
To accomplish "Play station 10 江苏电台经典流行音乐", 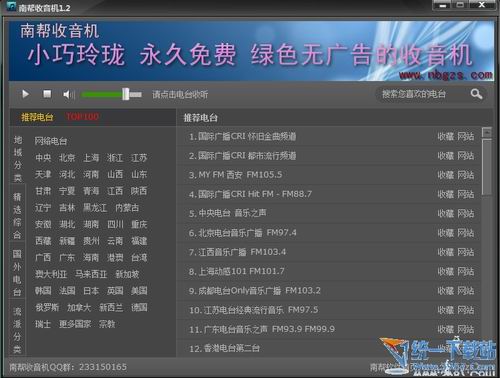I will 254,310.
